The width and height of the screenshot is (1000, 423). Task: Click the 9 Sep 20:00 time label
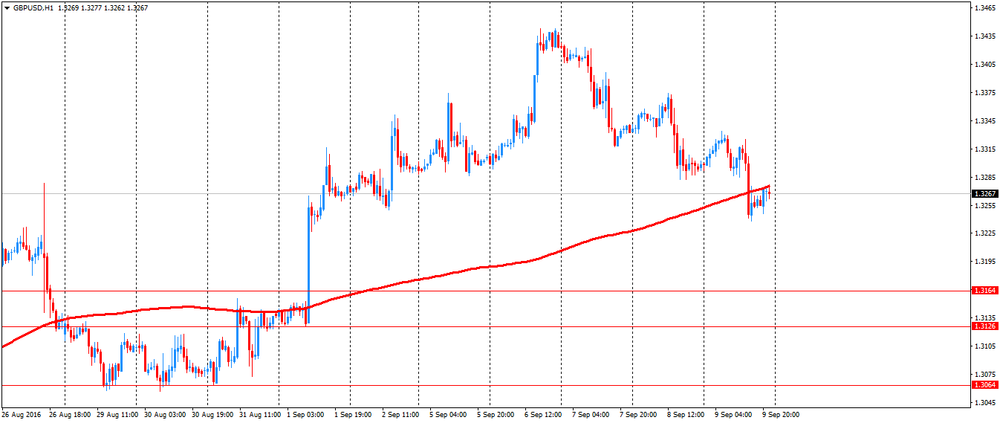783,414
